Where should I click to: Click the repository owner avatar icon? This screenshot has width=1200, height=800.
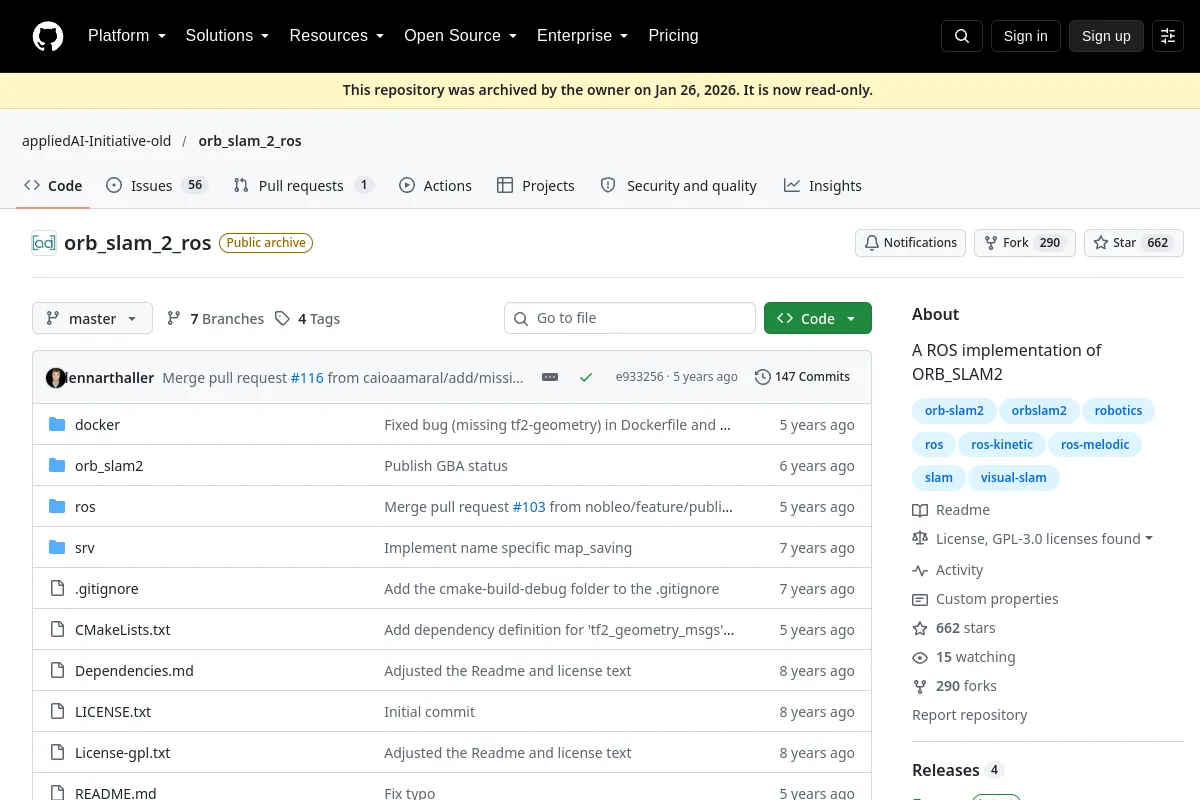coord(44,242)
